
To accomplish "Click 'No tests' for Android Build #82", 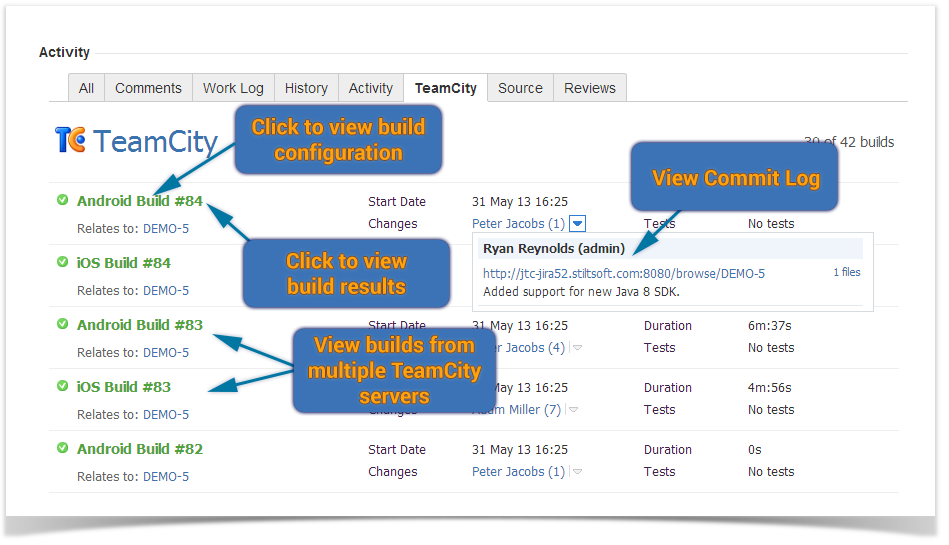I will [770, 472].
